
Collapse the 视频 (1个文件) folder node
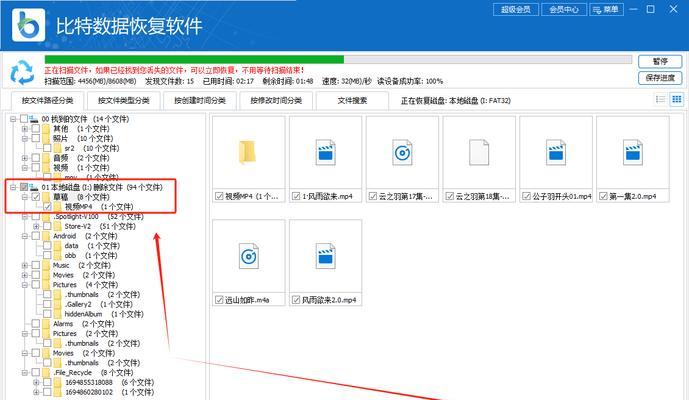pyautogui.click(x=25, y=168)
